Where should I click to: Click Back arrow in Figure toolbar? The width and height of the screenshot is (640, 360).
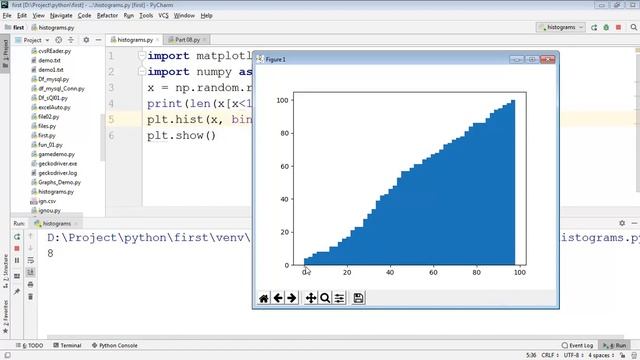(278, 298)
